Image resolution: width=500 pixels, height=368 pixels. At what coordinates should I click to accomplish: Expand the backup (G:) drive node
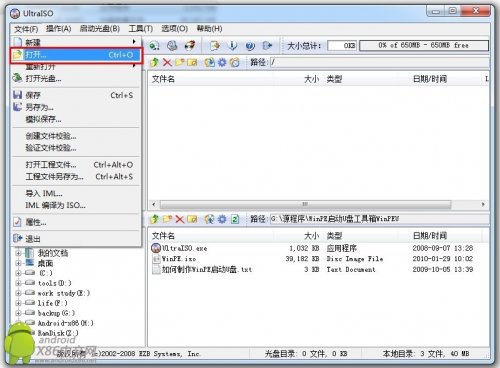click(x=18, y=313)
